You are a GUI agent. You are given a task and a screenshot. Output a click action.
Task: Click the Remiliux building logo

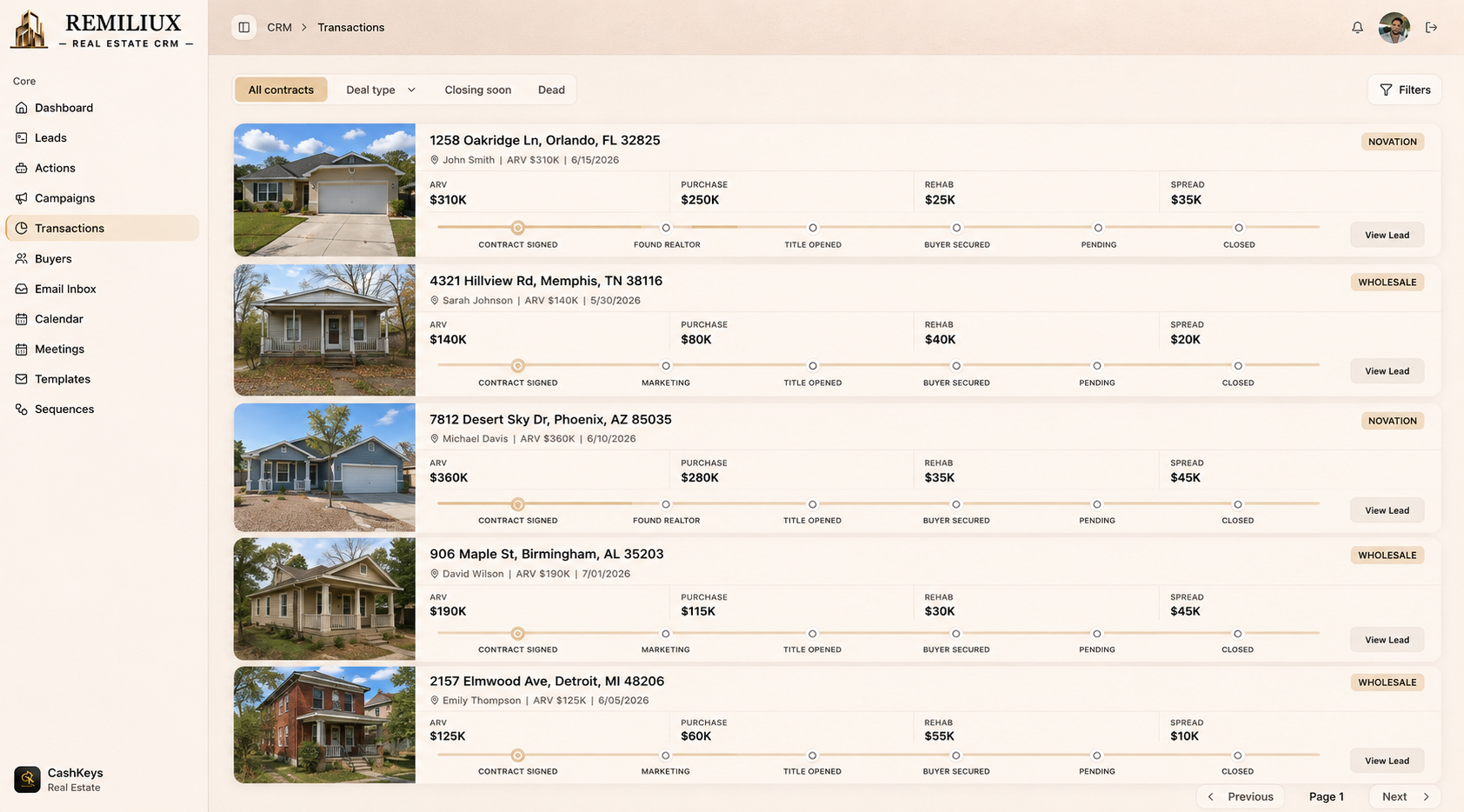(x=30, y=29)
